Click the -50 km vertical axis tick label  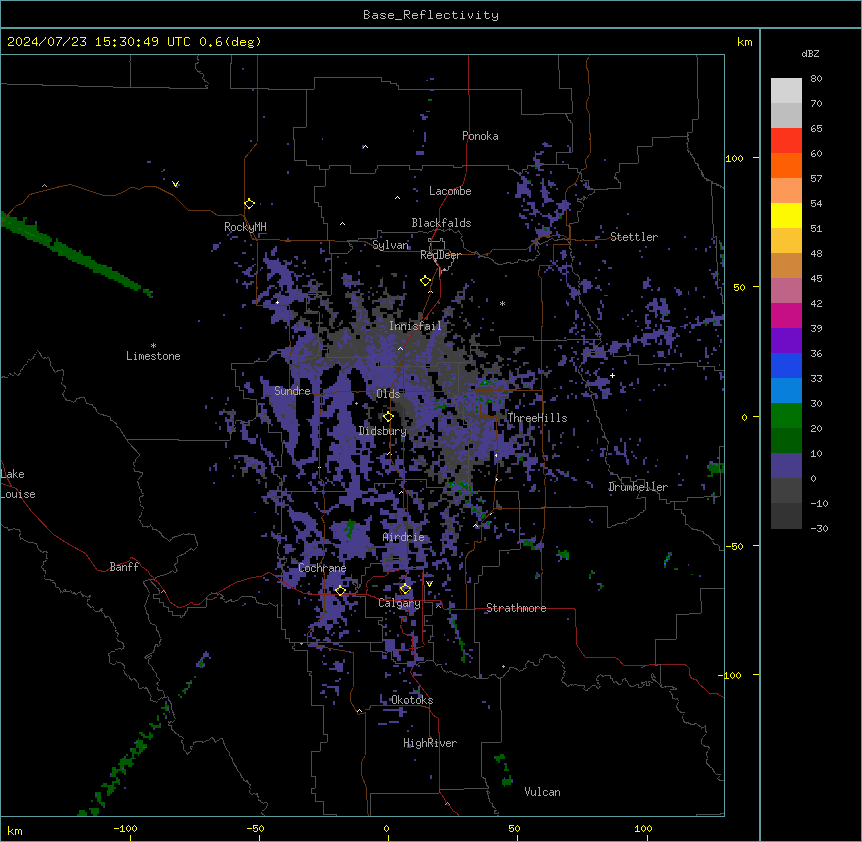tap(734, 546)
